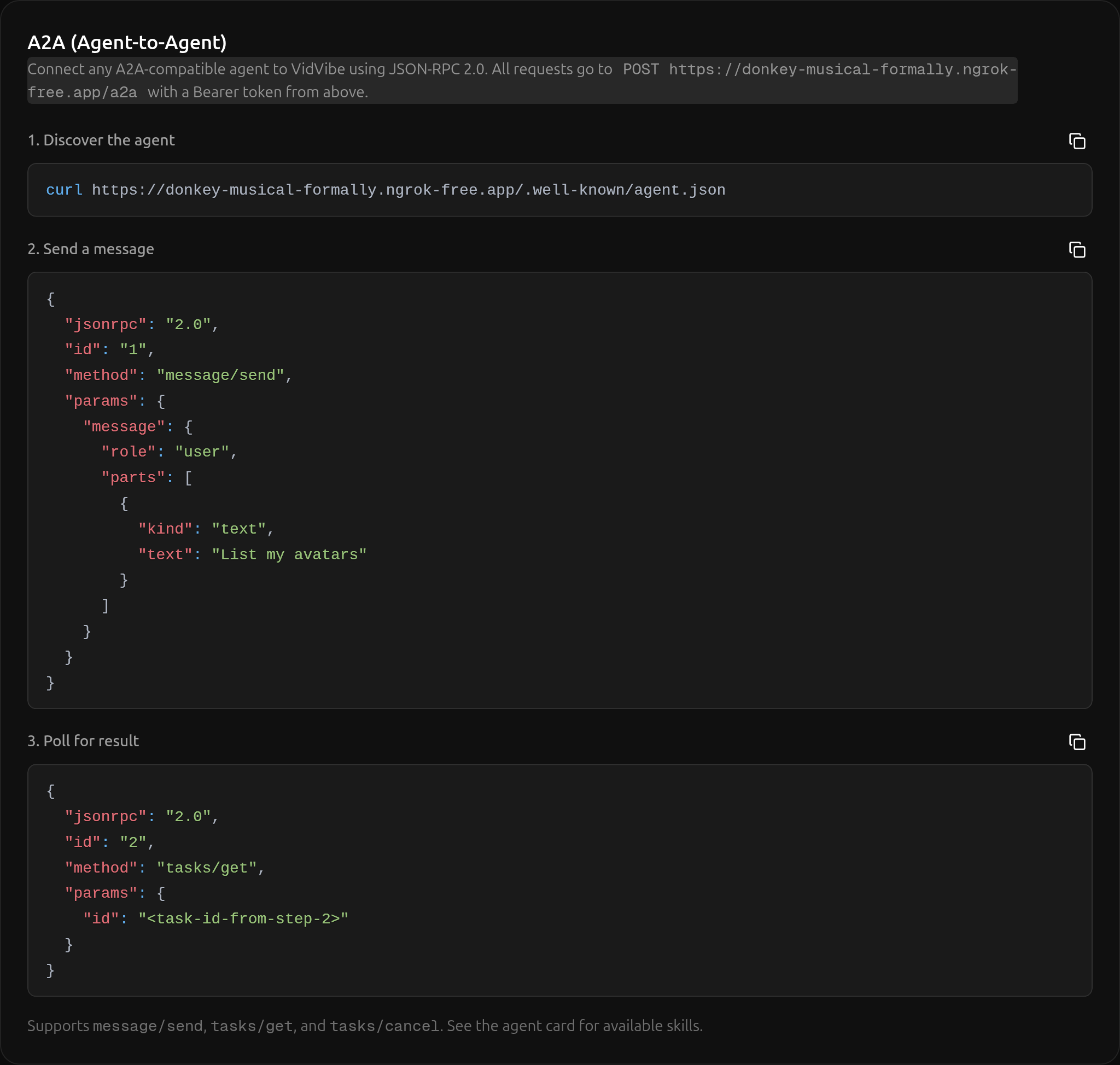The height and width of the screenshot is (1065, 1120).
Task: Click the "method": "tasks/get" line
Action: 165,868
